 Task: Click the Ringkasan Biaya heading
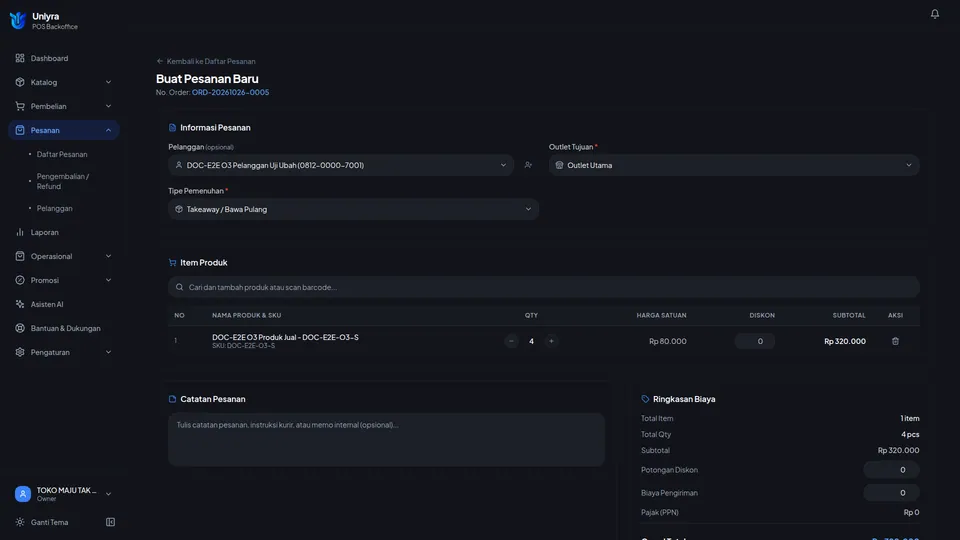(x=684, y=399)
